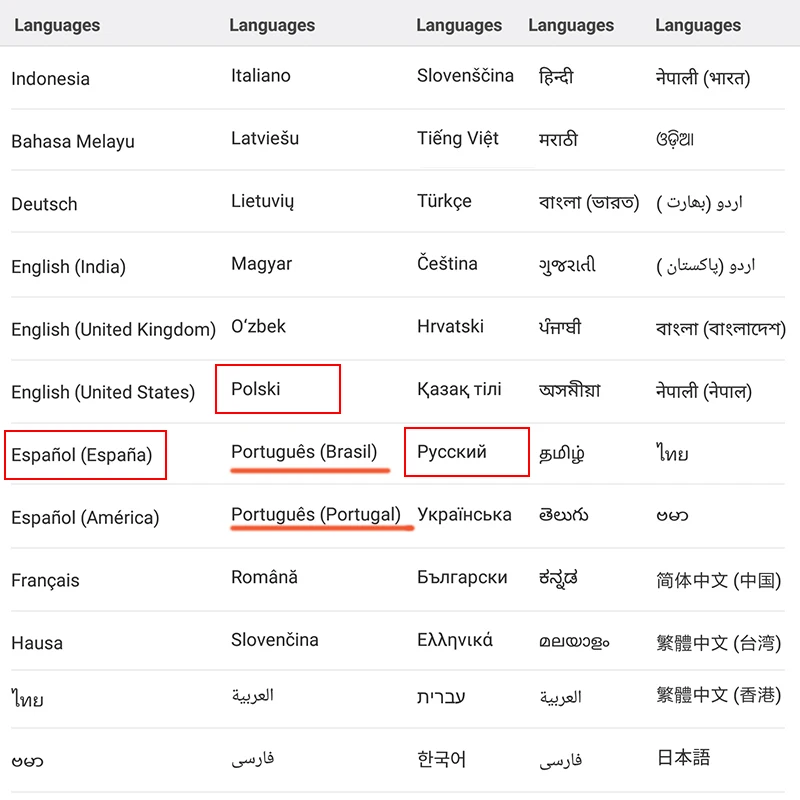Screen dimensions: 800x800
Task: Select 한국어 Korean entry
Action: click(x=441, y=759)
